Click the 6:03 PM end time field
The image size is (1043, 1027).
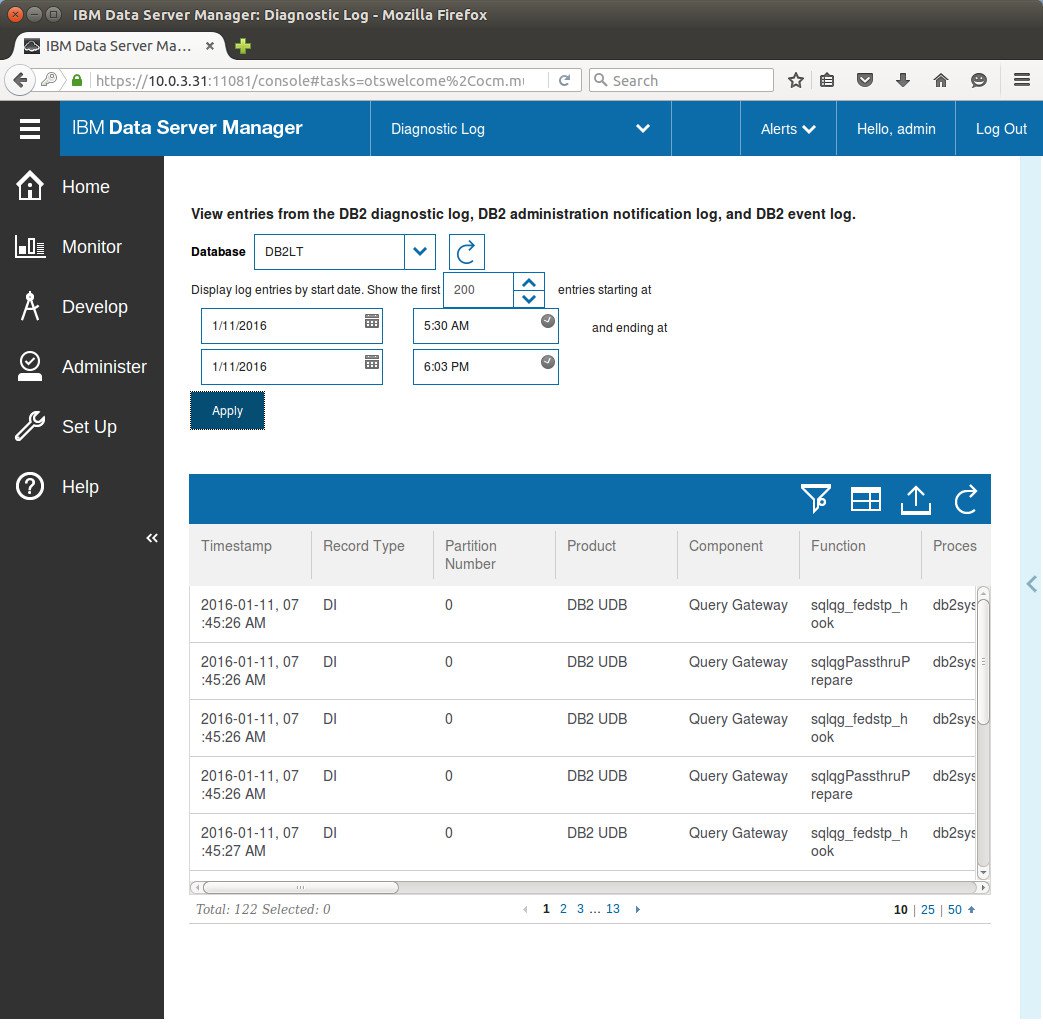click(486, 367)
